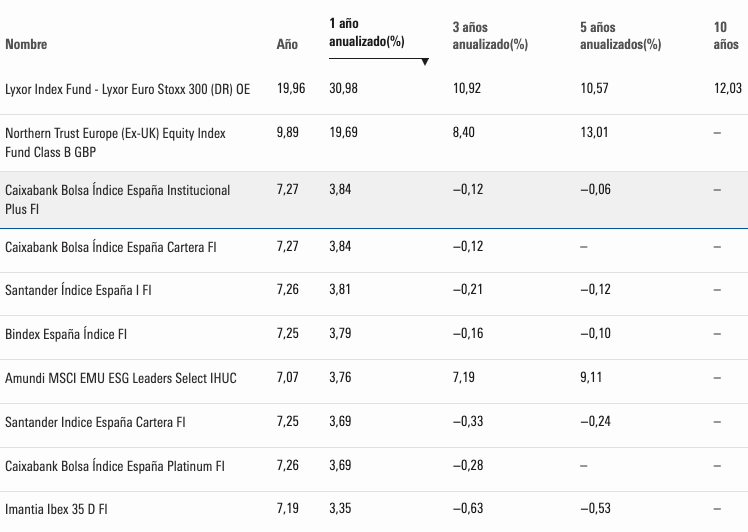Sort by 10 años column header
The width and height of the screenshot is (748, 532).
[x=726, y=36]
